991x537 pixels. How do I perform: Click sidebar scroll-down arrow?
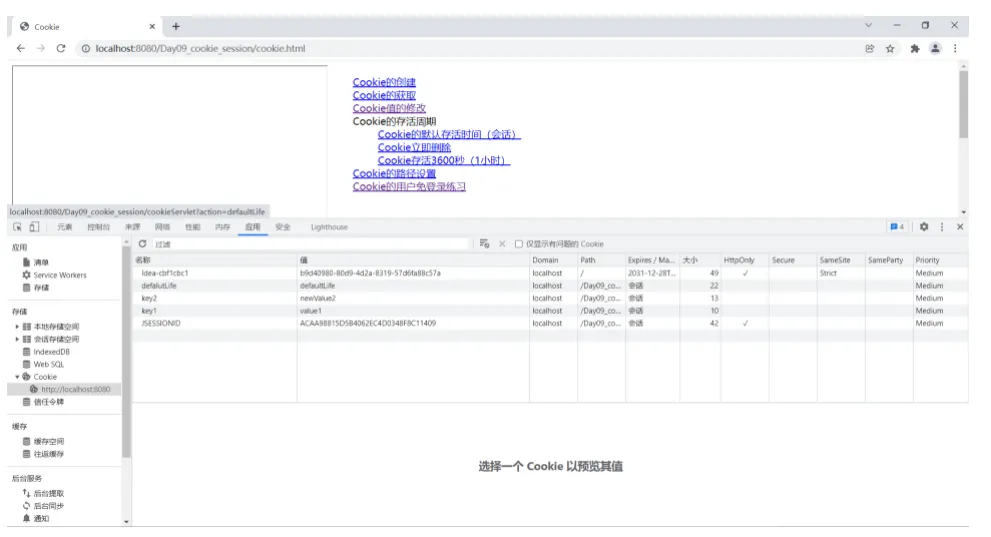click(x=126, y=522)
